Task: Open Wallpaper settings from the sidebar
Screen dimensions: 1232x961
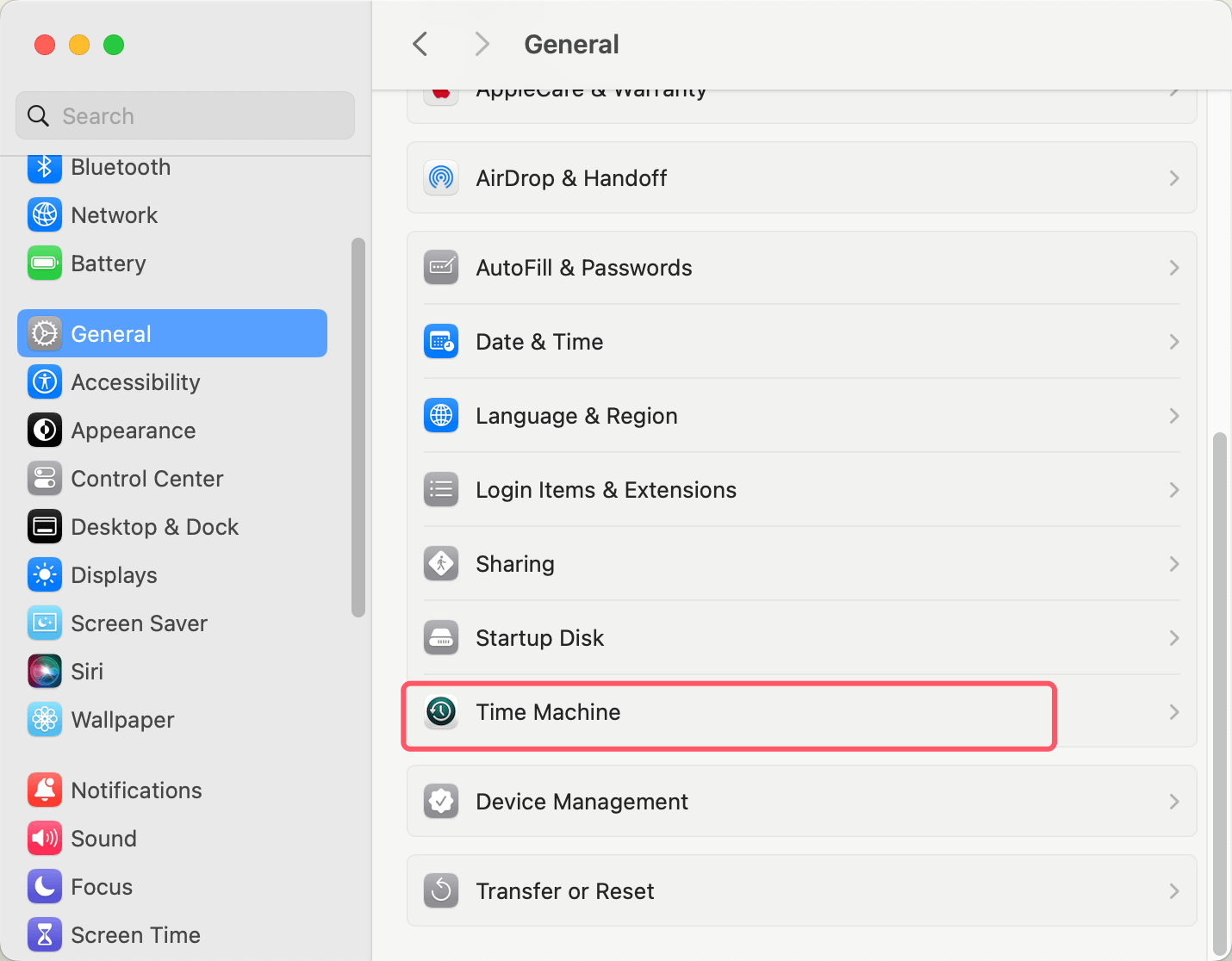Action: 45,720
